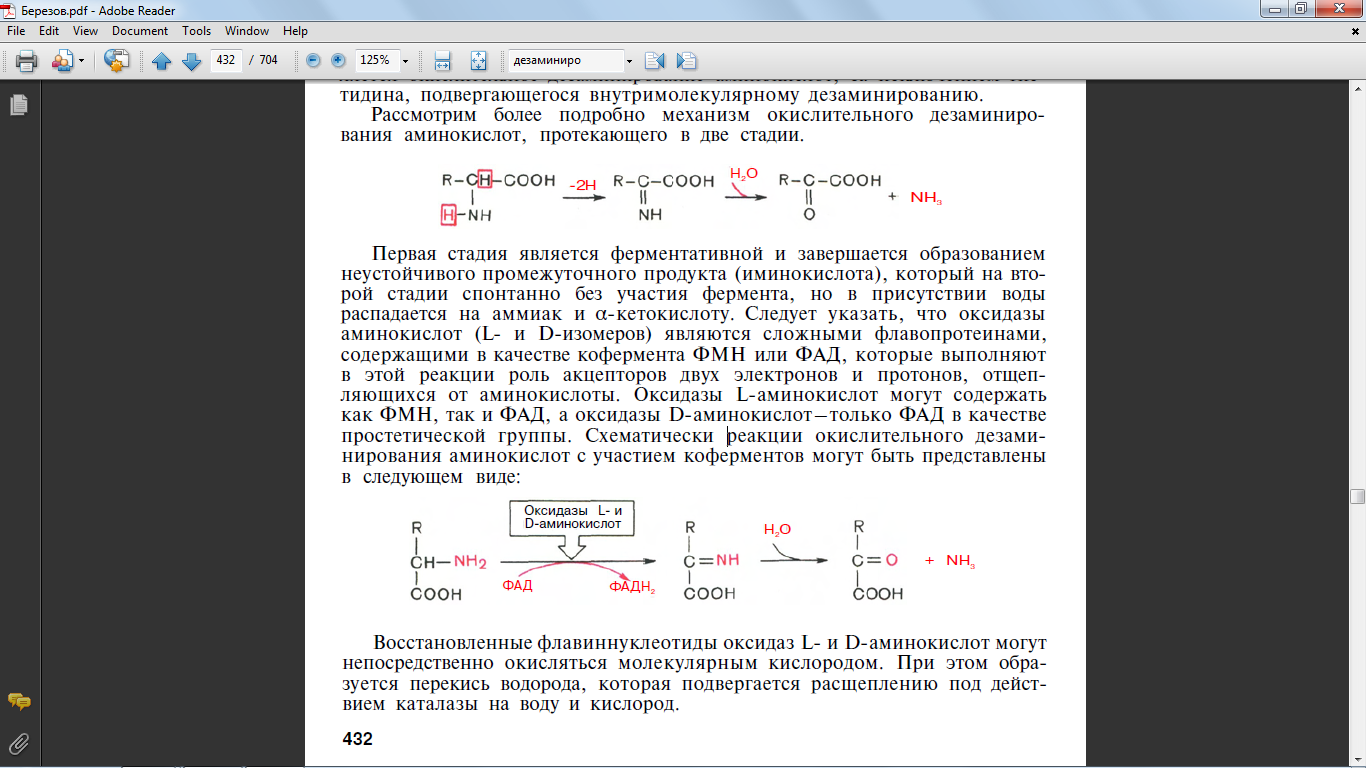Find next search result icon
Viewport: 1366px width, 768px height.
(x=686, y=61)
